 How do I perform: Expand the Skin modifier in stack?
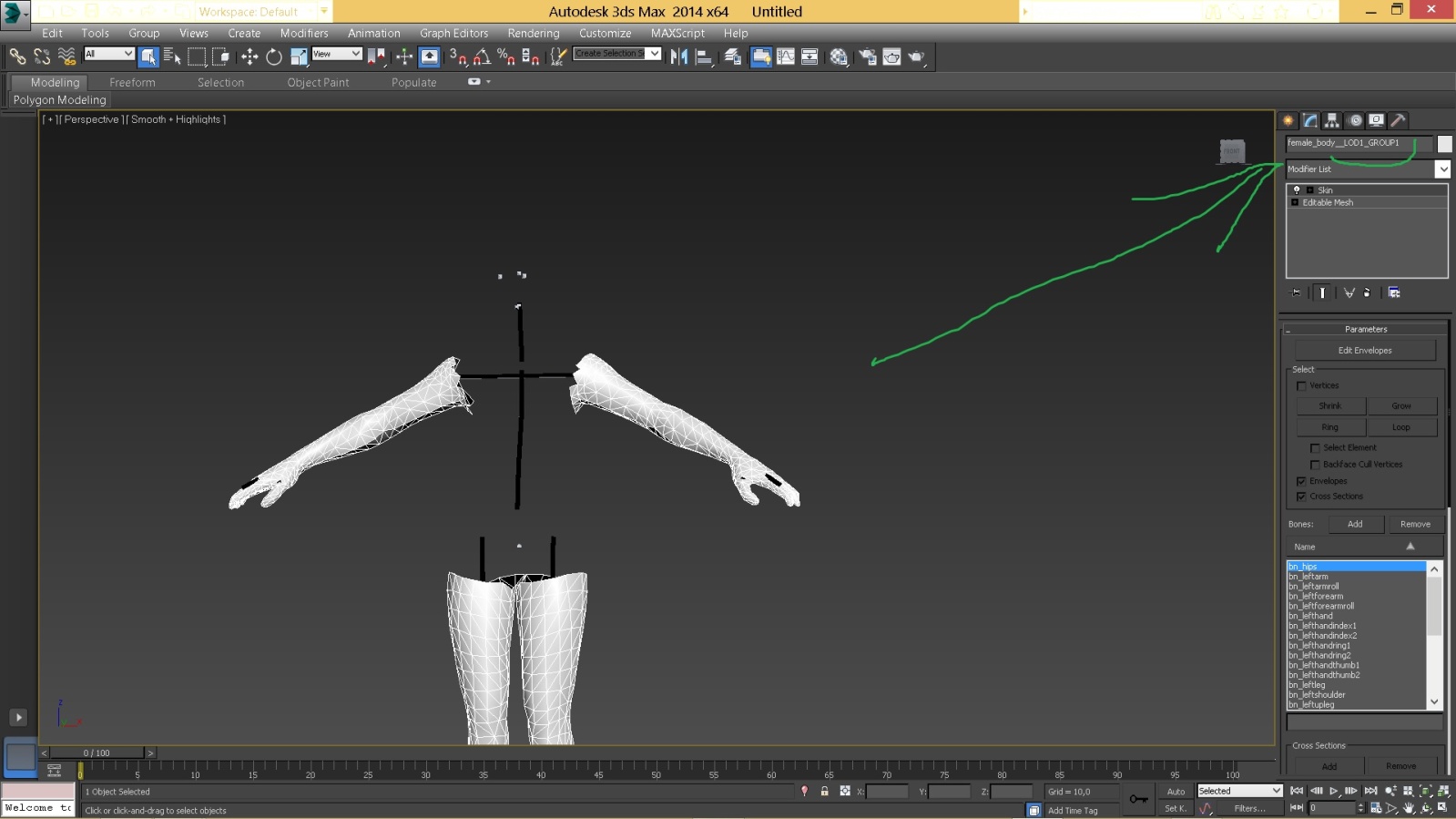(x=1309, y=190)
